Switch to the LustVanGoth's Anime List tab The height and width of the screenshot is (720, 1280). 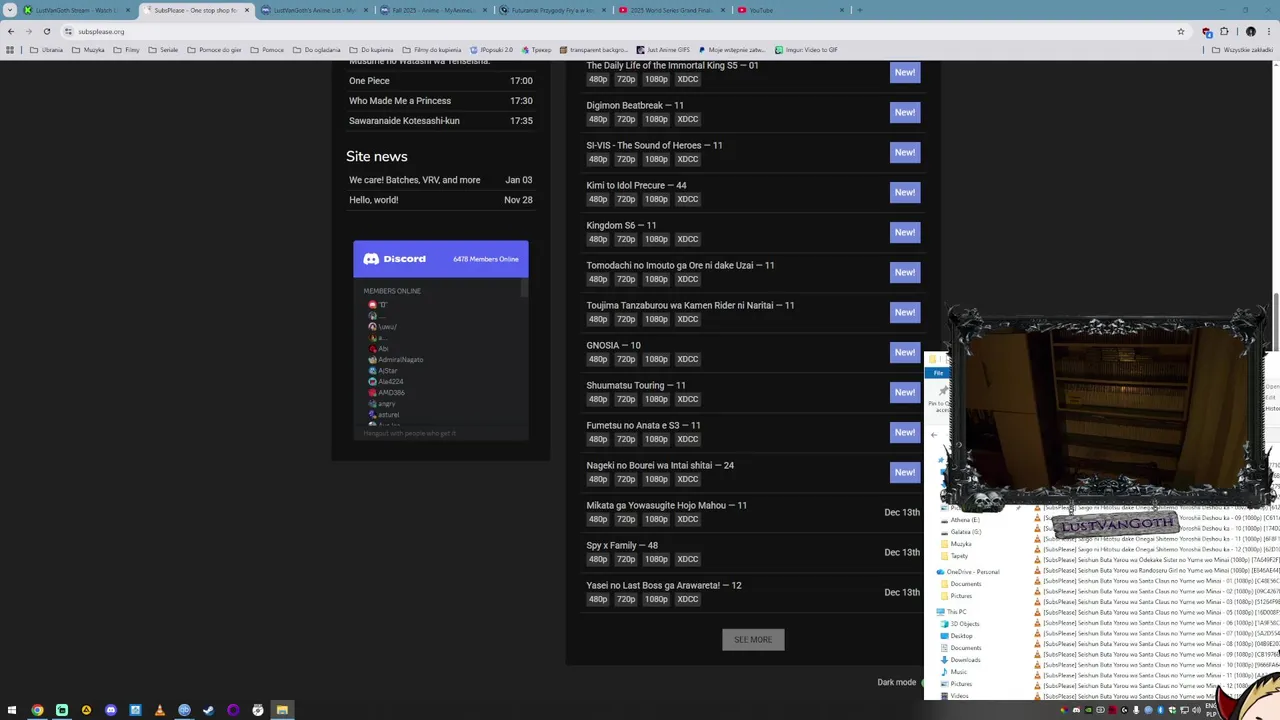tap(314, 10)
